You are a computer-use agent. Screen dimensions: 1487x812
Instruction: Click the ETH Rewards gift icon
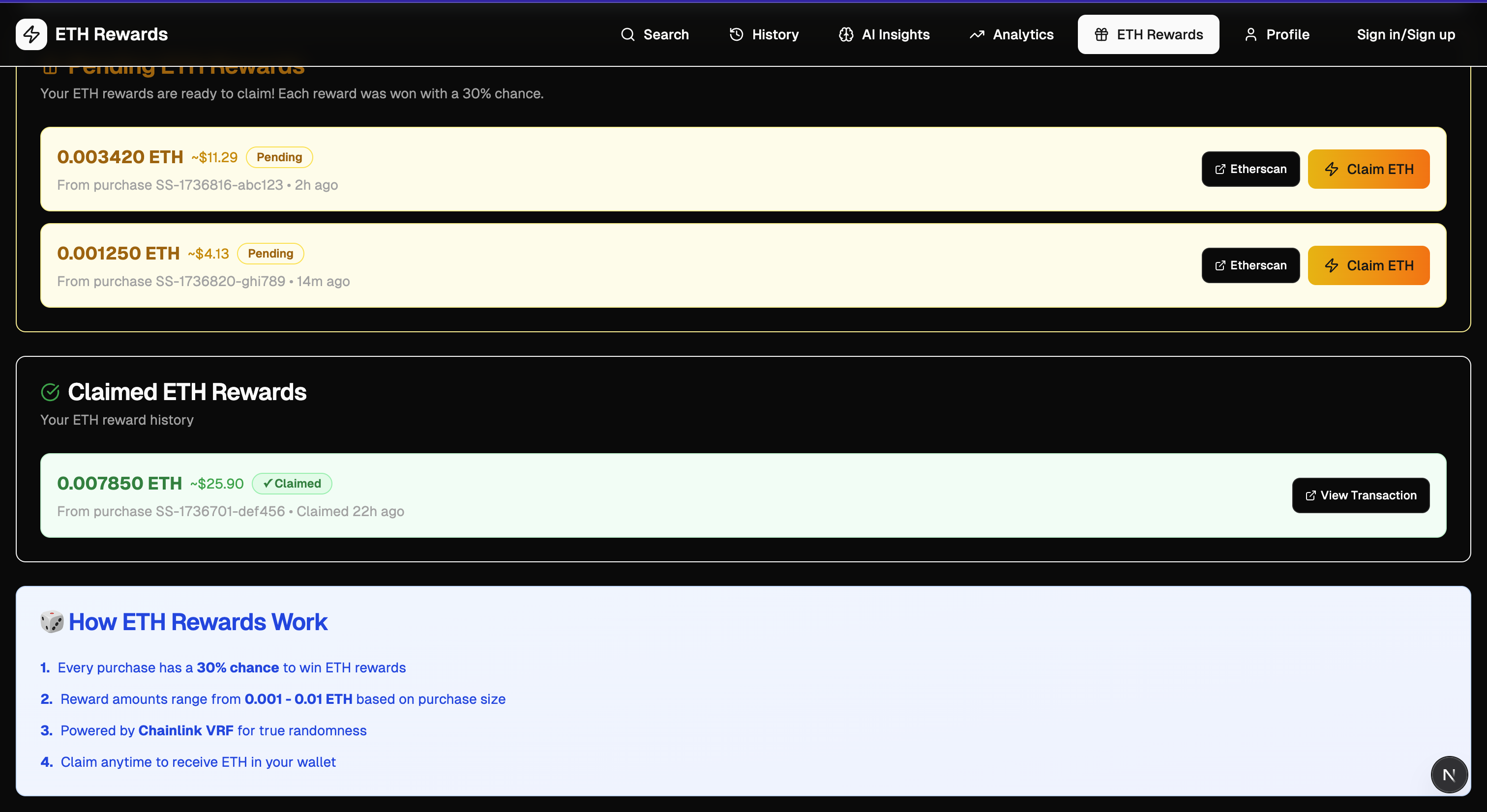[x=1101, y=34]
